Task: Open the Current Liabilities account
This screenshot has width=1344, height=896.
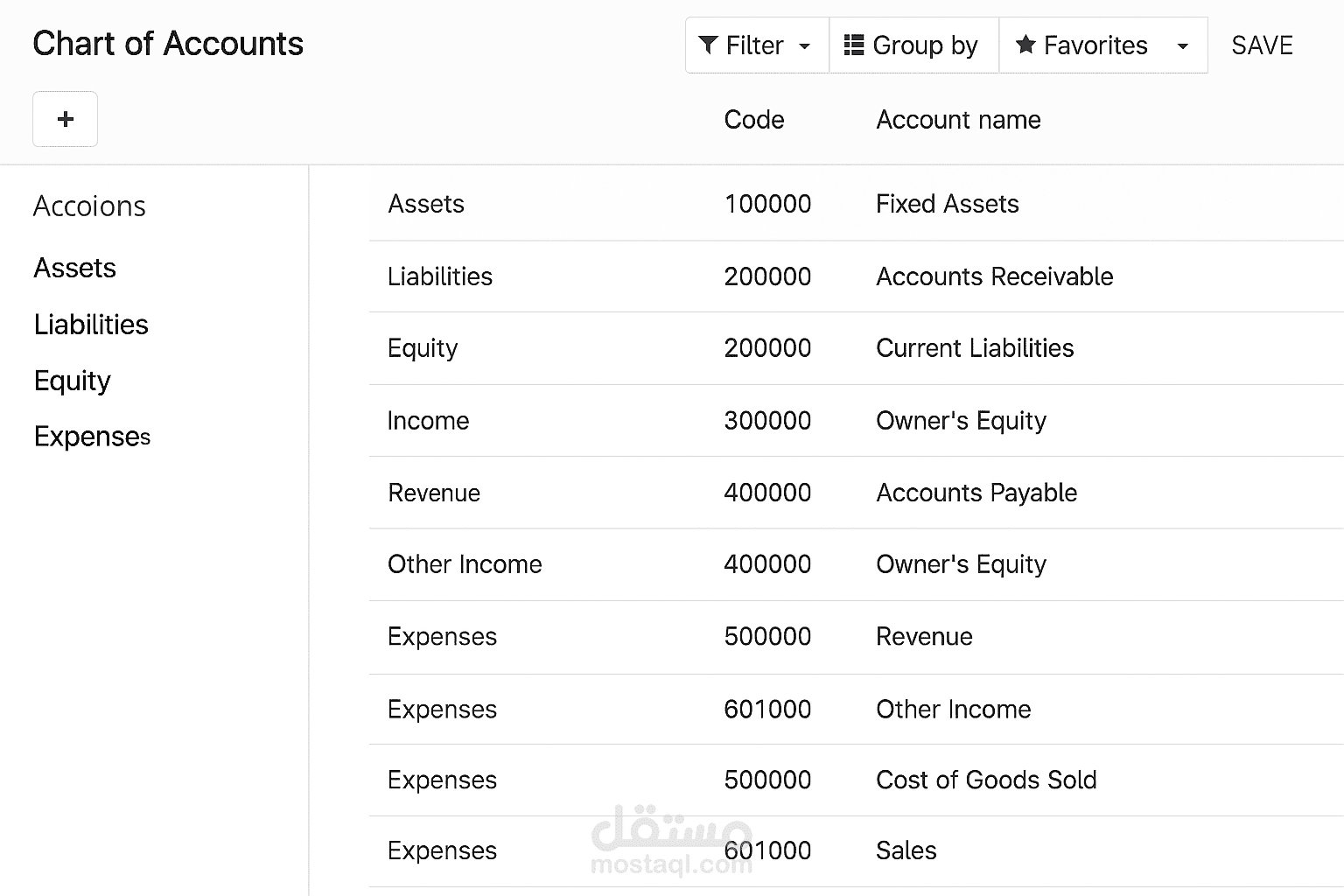Action: [x=975, y=348]
